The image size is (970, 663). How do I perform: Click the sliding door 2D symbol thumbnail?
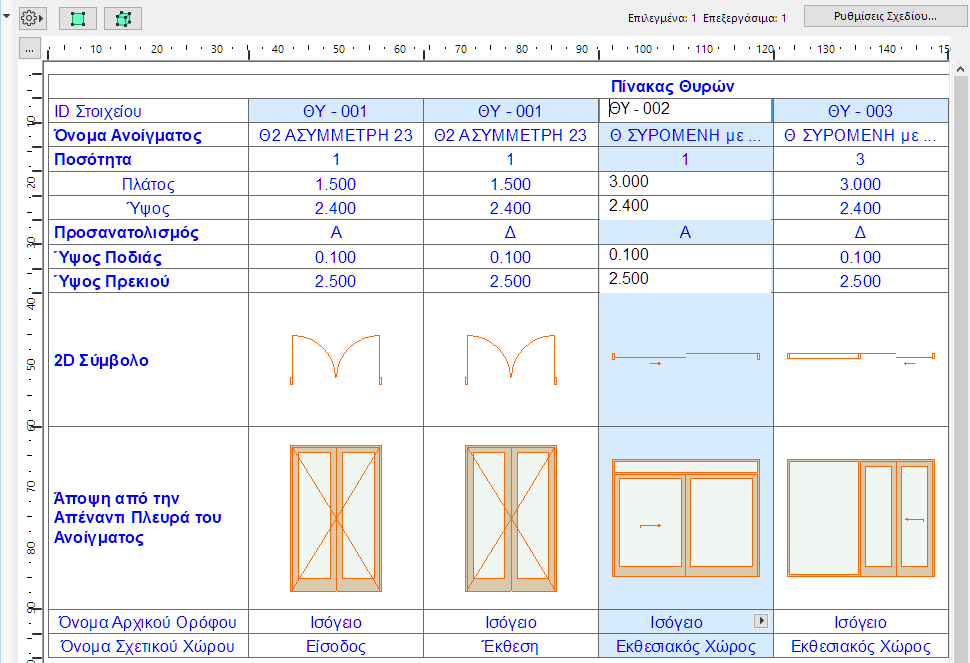pyautogui.click(x=684, y=358)
